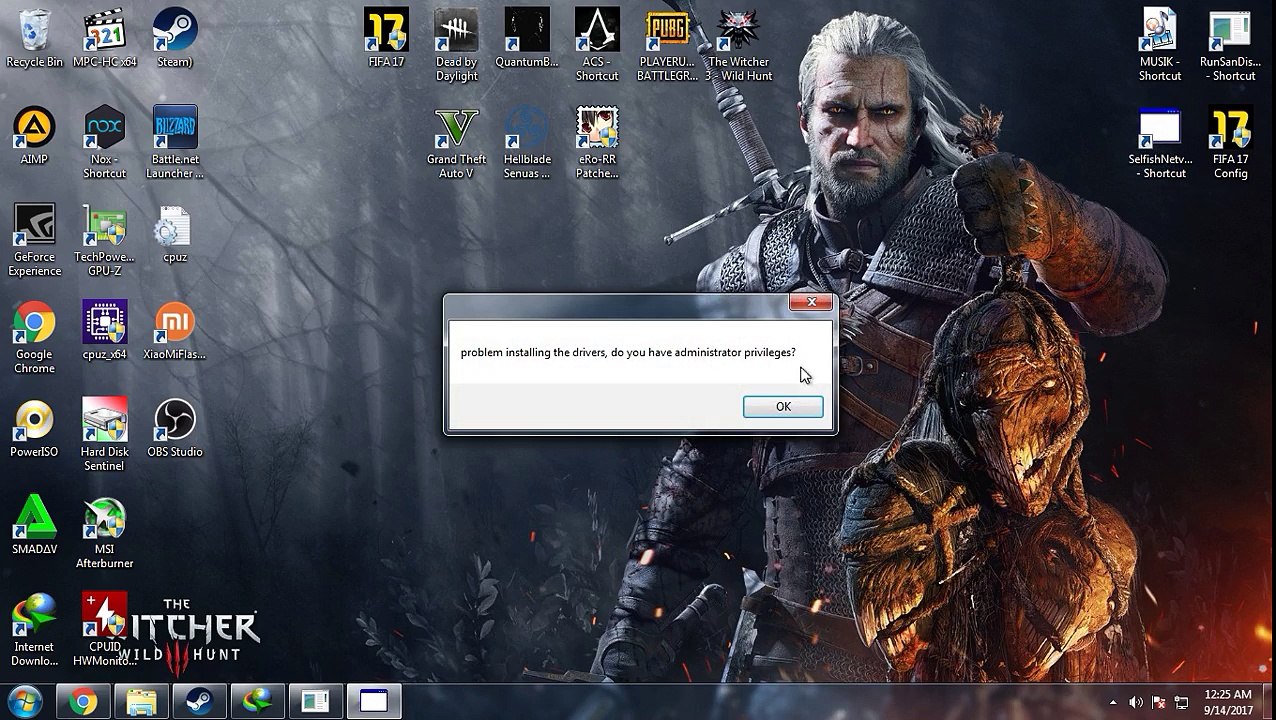Select the cpuz file icon
The height and width of the screenshot is (720, 1276).
coord(175,234)
